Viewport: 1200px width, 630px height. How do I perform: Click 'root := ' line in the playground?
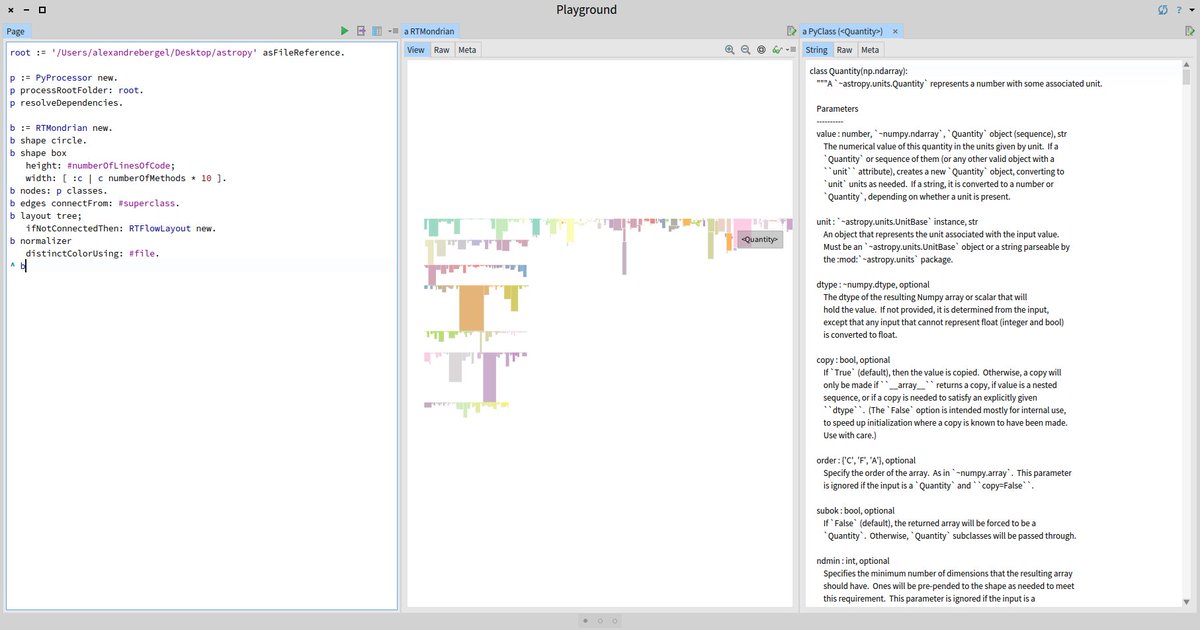177,51
